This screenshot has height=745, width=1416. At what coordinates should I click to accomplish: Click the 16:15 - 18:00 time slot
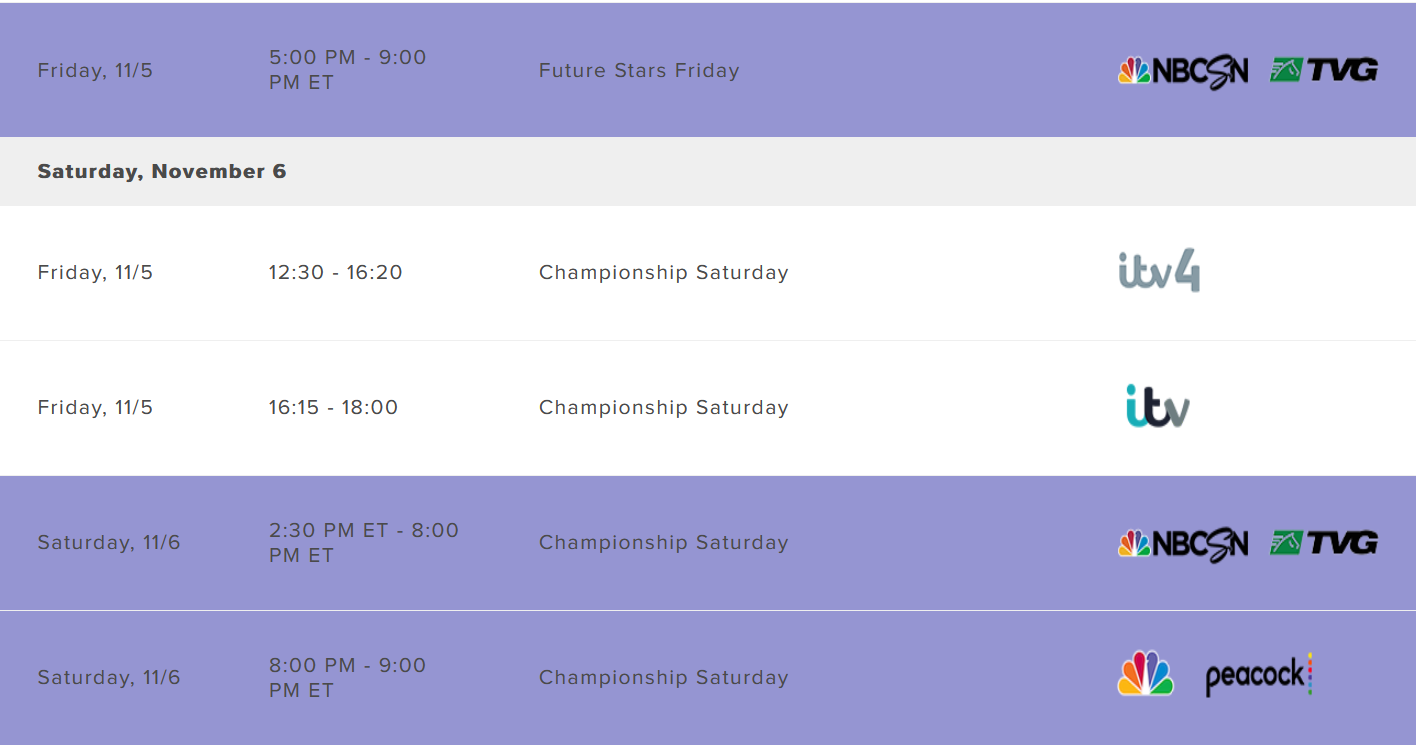(x=333, y=407)
